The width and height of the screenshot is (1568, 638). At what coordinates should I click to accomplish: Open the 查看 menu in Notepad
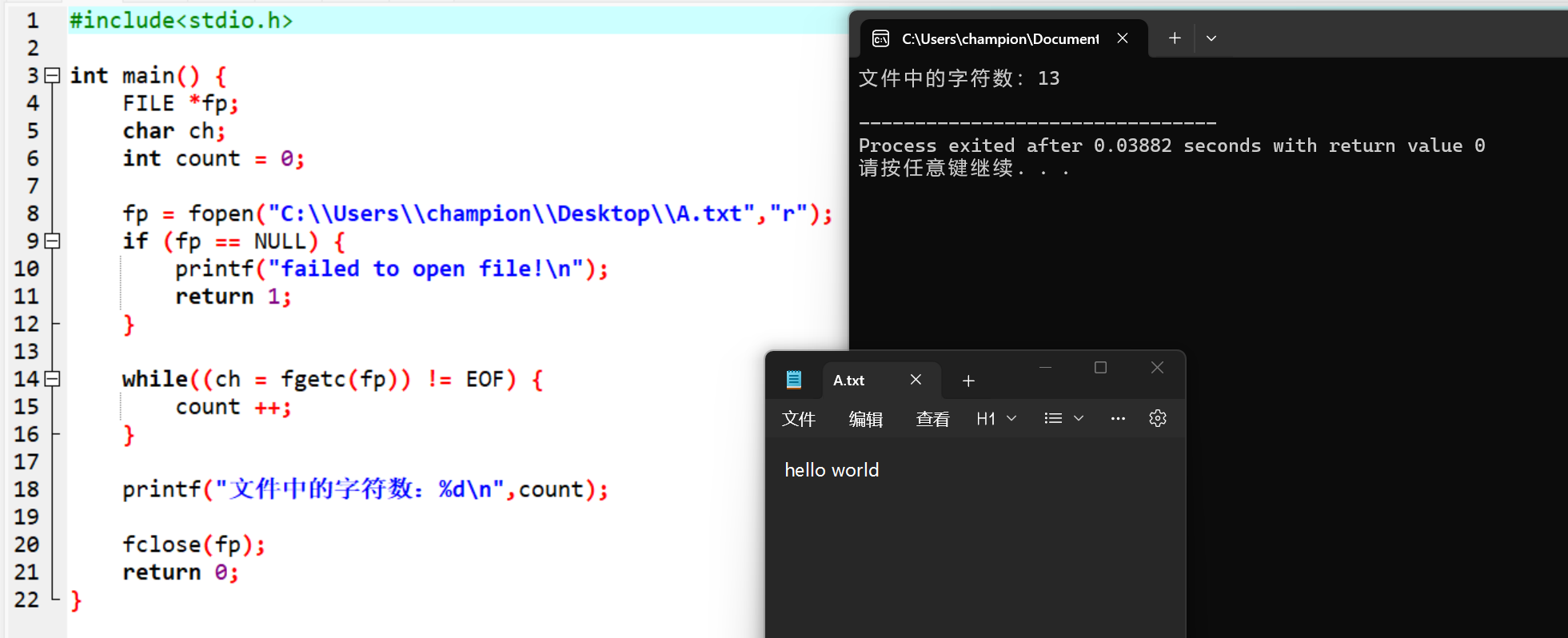(x=933, y=419)
